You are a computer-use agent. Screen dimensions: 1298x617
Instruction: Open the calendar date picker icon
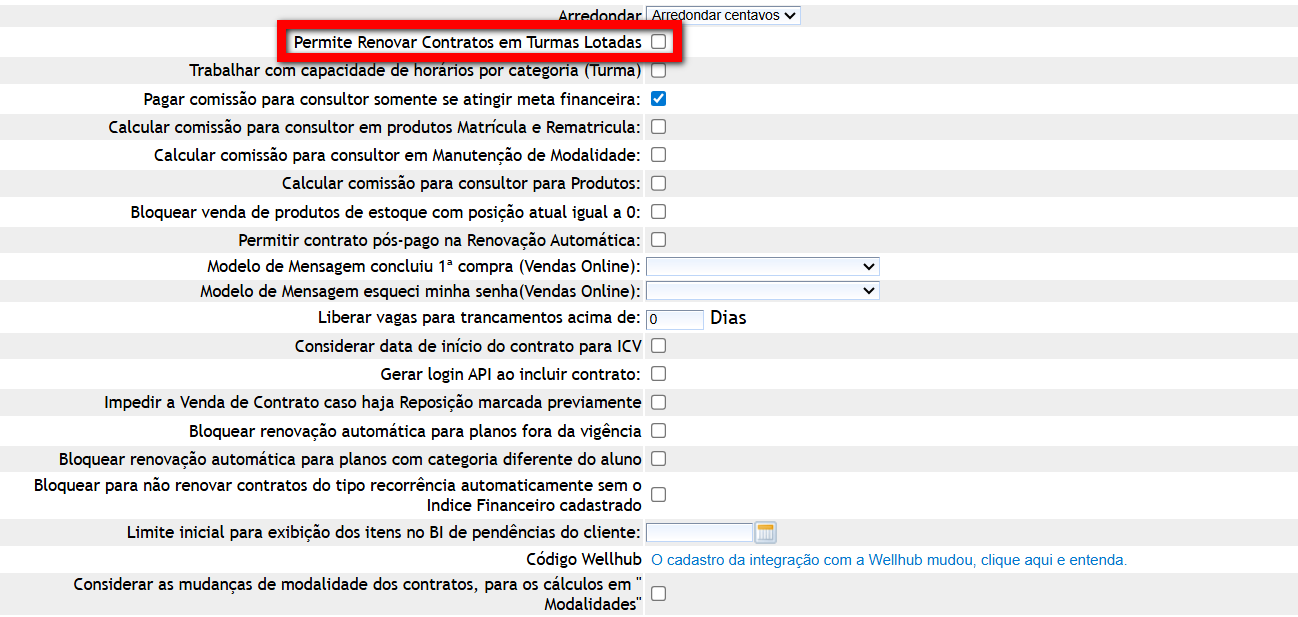coord(766,533)
